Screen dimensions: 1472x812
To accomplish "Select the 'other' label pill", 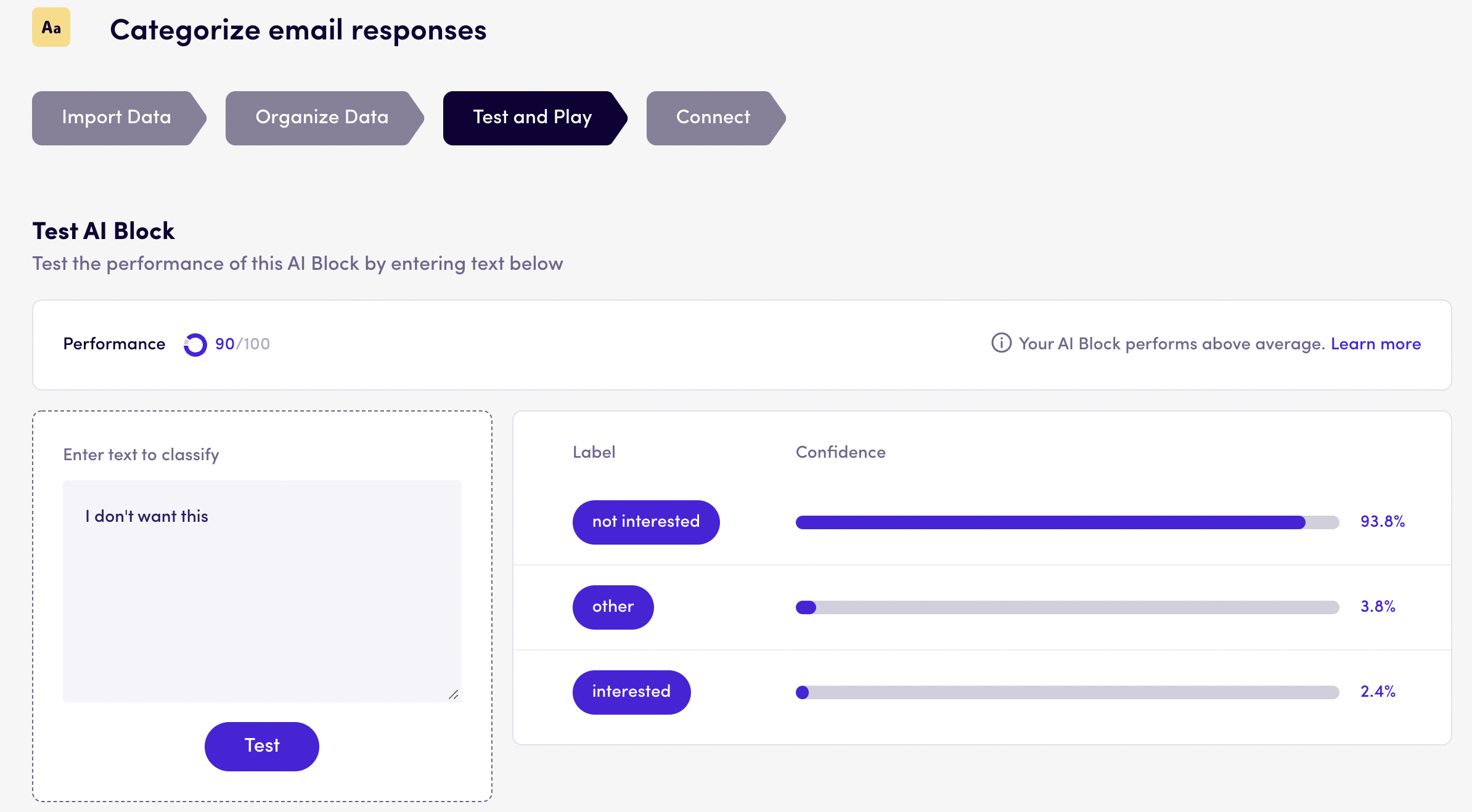I will coord(613,607).
